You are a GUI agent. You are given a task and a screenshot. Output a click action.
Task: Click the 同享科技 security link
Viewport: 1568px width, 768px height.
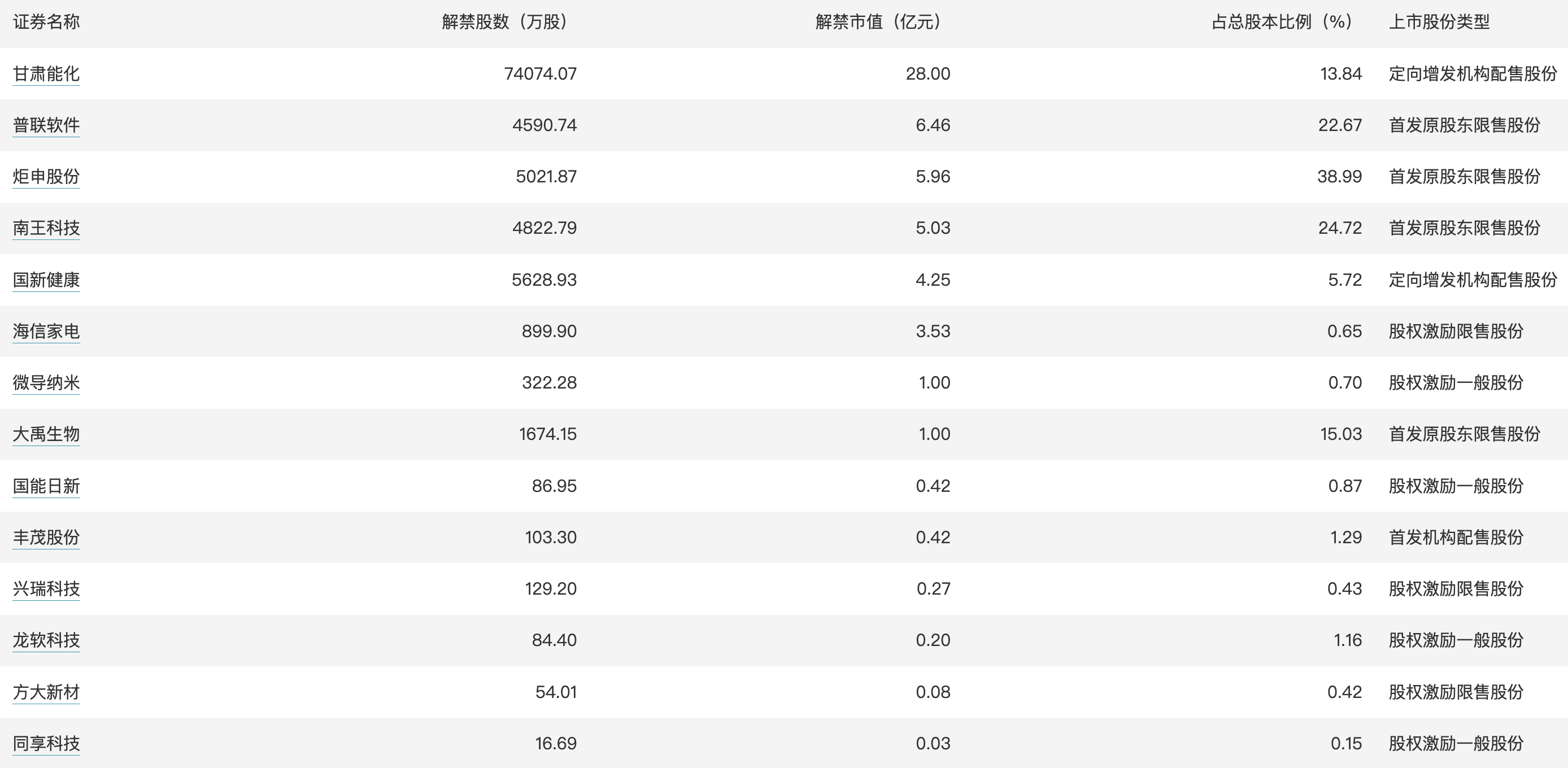(x=46, y=743)
